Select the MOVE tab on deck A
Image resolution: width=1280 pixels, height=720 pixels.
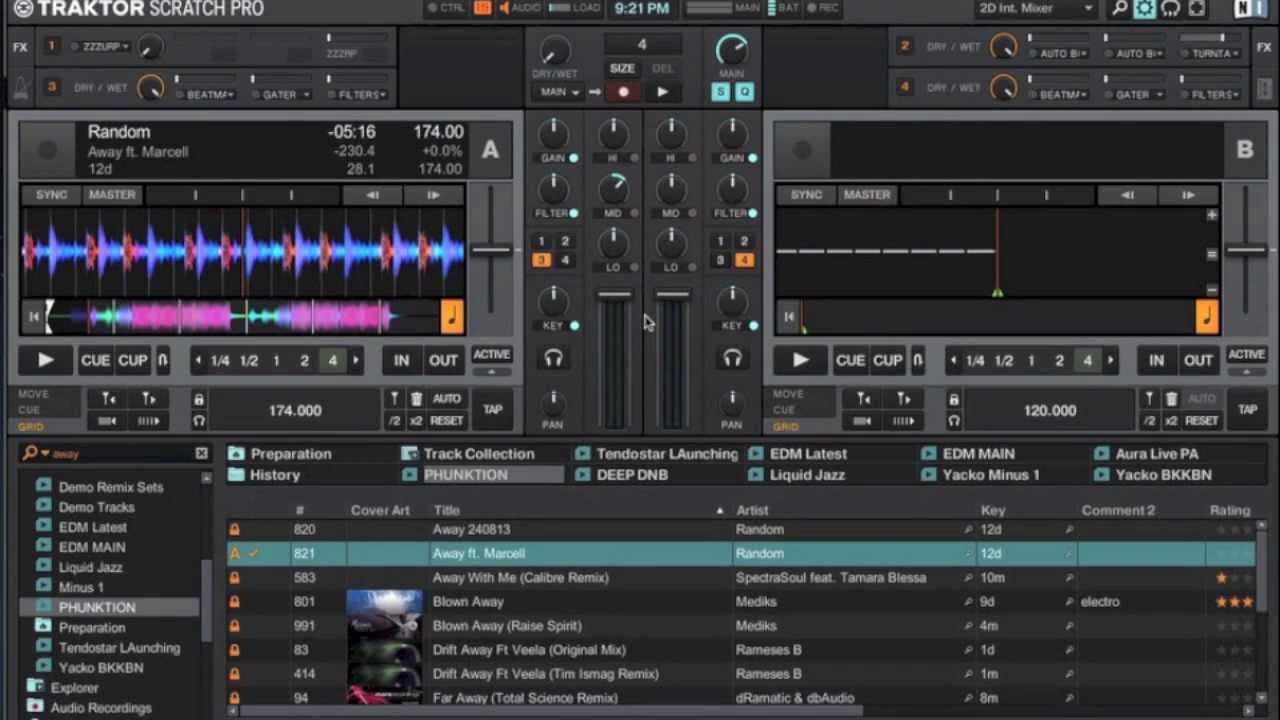click(x=33, y=394)
